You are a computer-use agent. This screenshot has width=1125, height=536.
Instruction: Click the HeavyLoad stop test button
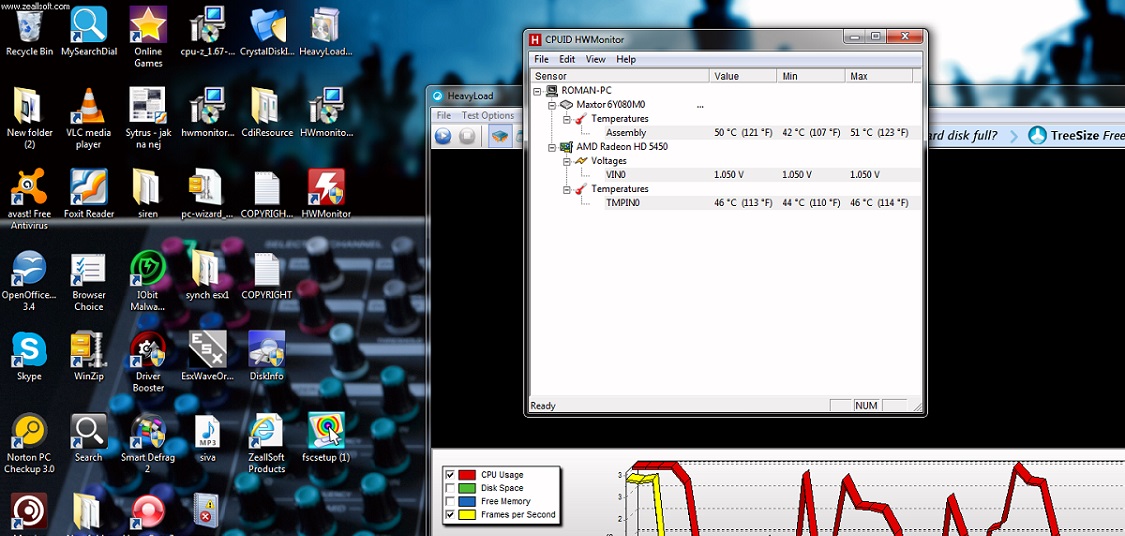click(x=467, y=136)
